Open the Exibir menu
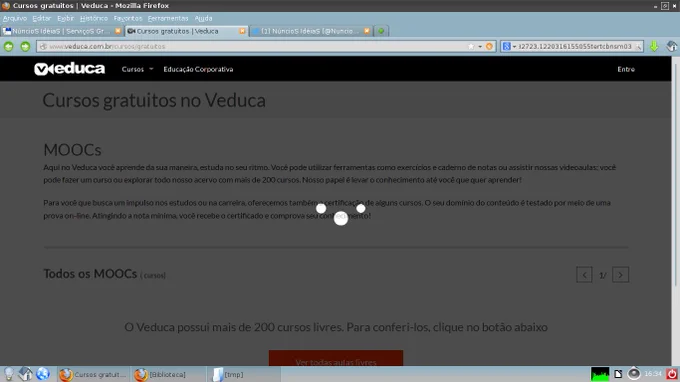The image size is (680, 382). [x=65, y=18]
